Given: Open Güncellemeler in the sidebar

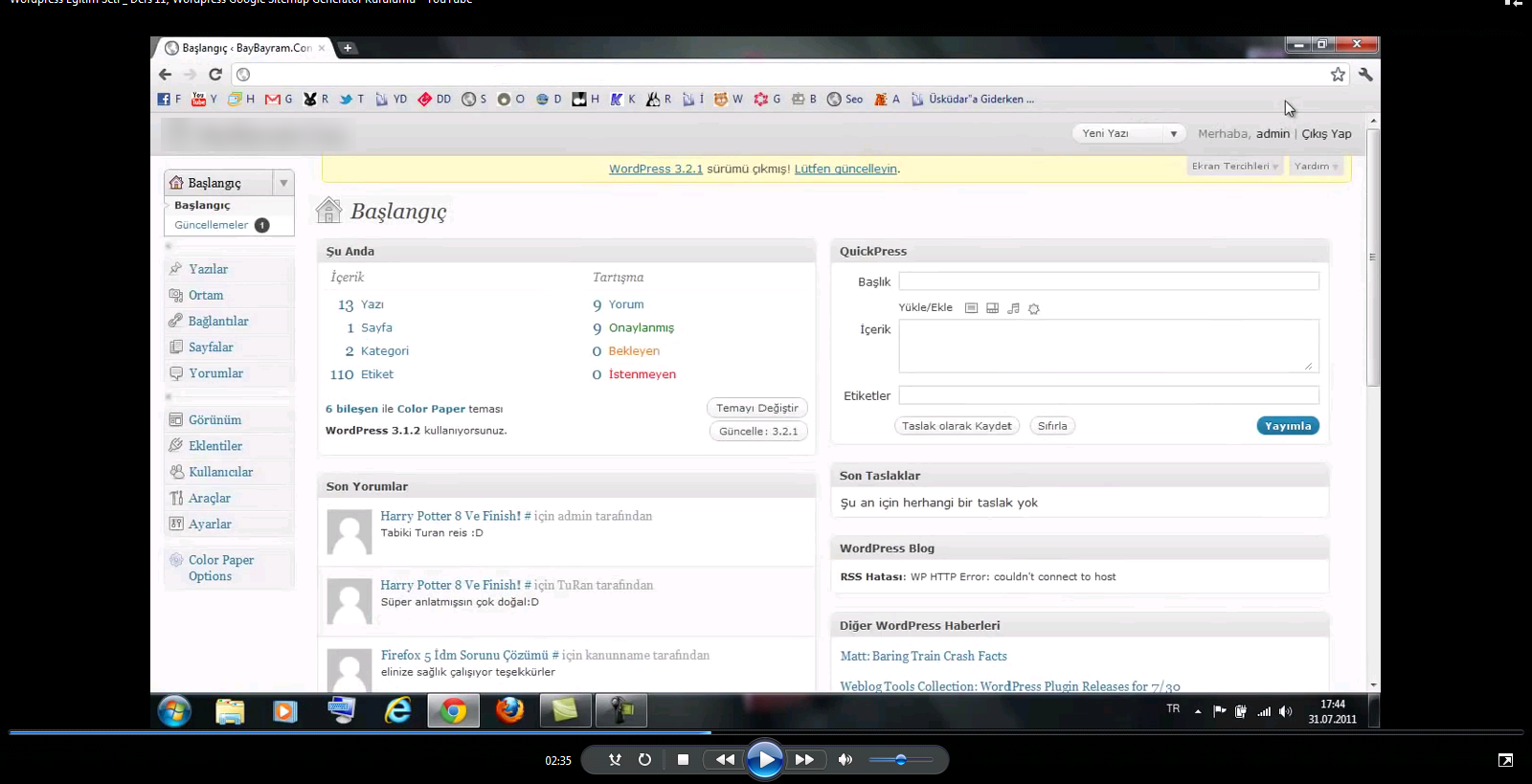Looking at the screenshot, I should click(212, 225).
